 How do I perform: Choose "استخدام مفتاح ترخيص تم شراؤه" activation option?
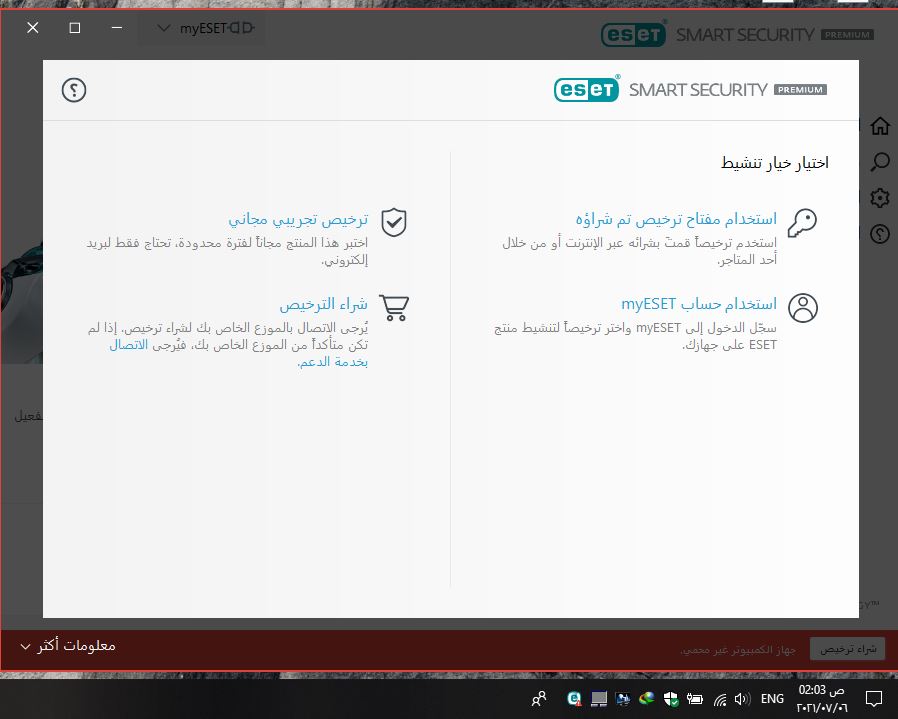click(x=676, y=219)
